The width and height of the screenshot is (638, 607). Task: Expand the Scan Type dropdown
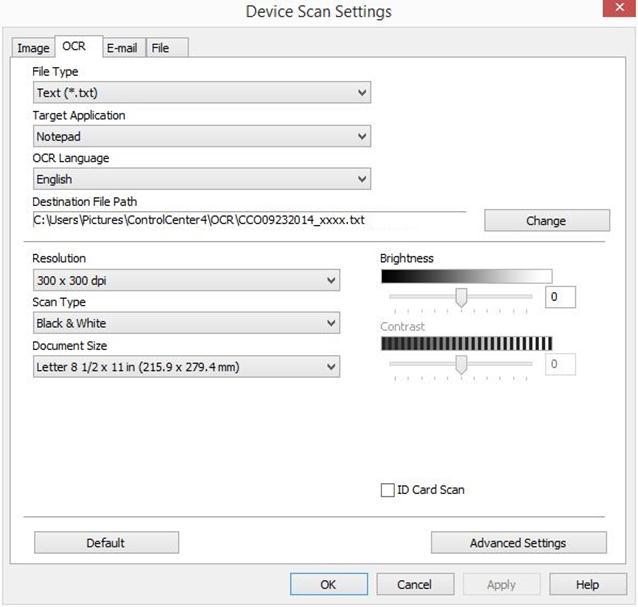pyautogui.click(x=185, y=324)
